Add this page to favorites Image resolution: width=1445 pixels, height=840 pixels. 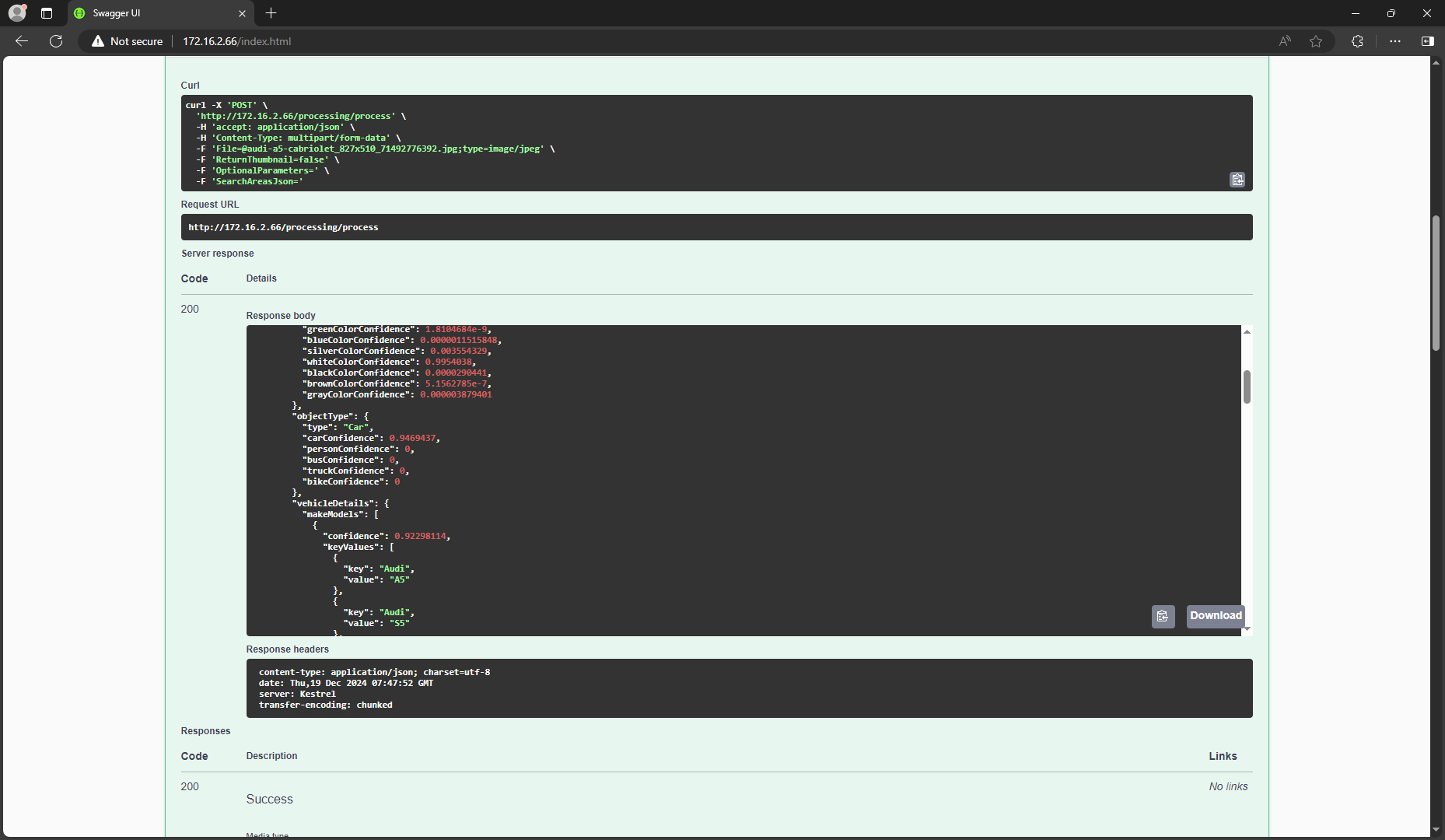[1316, 41]
